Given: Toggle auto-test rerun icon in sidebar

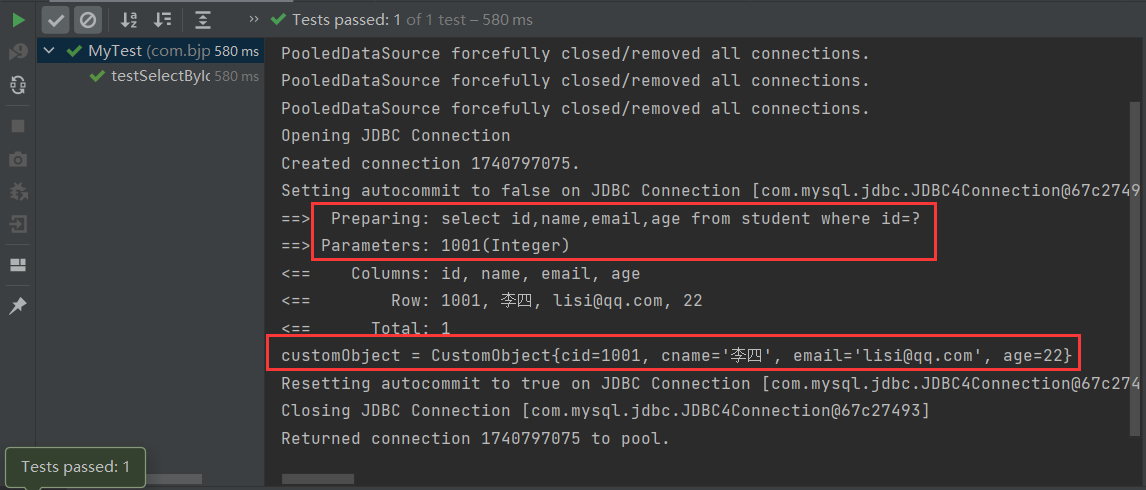Looking at the screenshot, I should tap(18, 86).
